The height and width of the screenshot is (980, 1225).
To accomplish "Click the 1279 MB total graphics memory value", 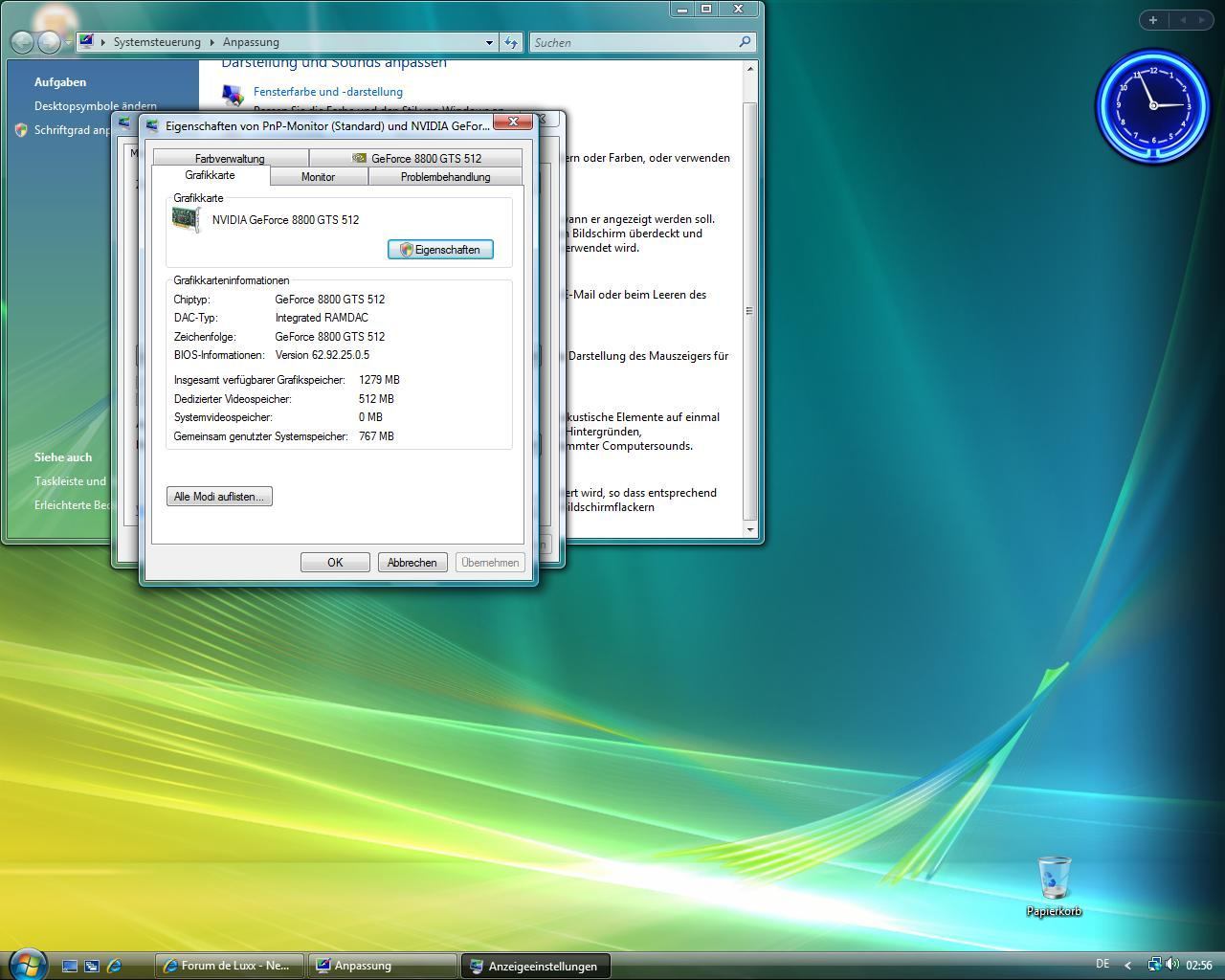I will 379,380.
